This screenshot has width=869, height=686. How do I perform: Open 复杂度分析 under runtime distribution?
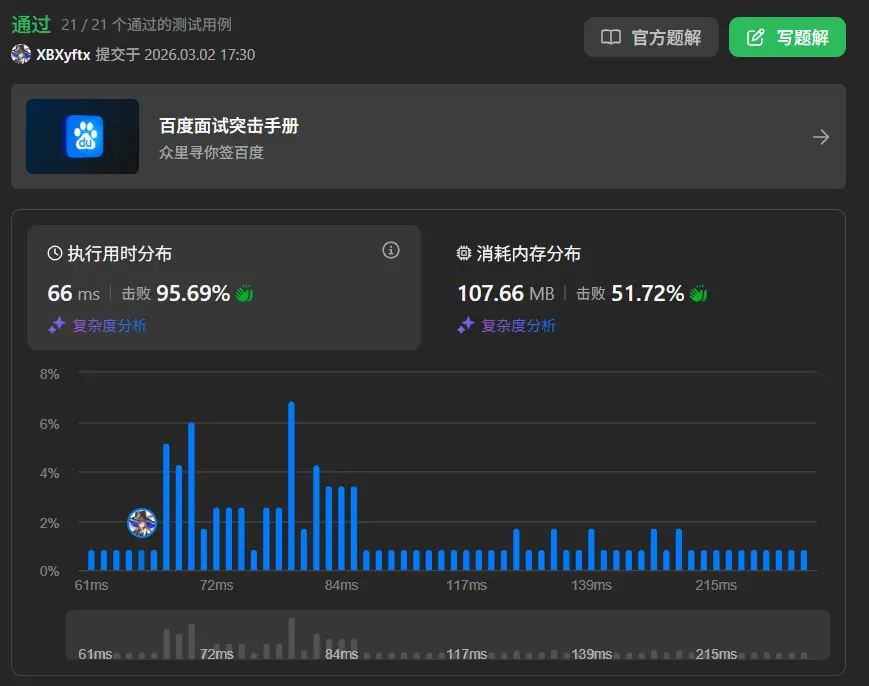[x=109, y=325]
